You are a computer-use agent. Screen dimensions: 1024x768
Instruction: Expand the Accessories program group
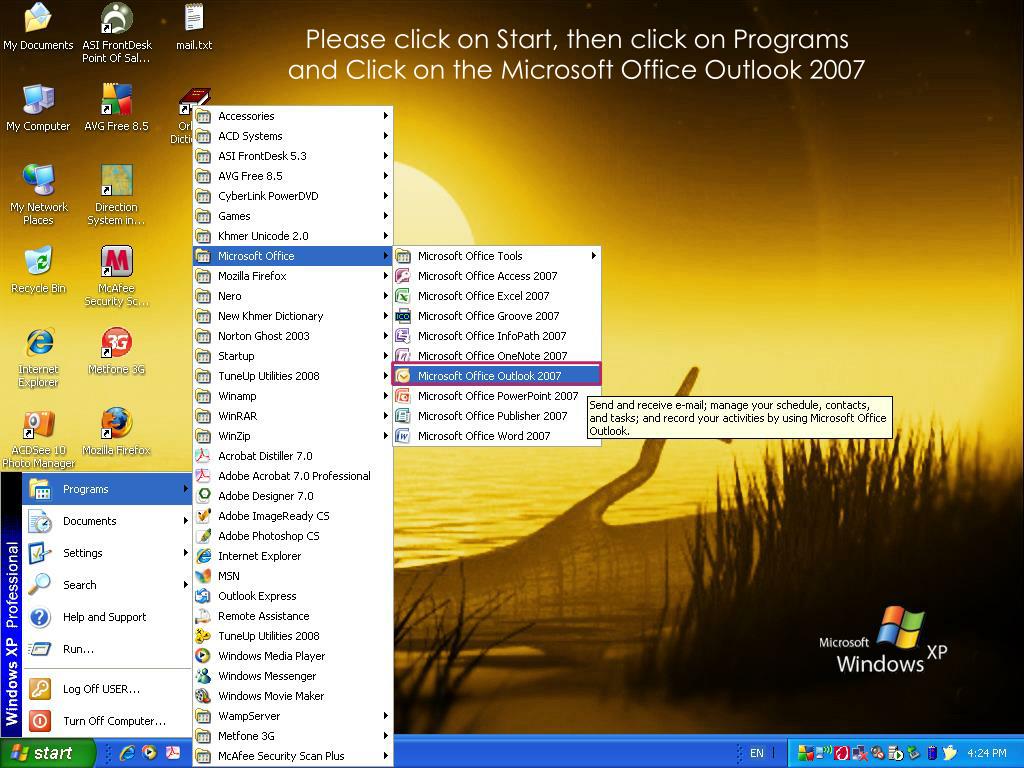(293, 116)
